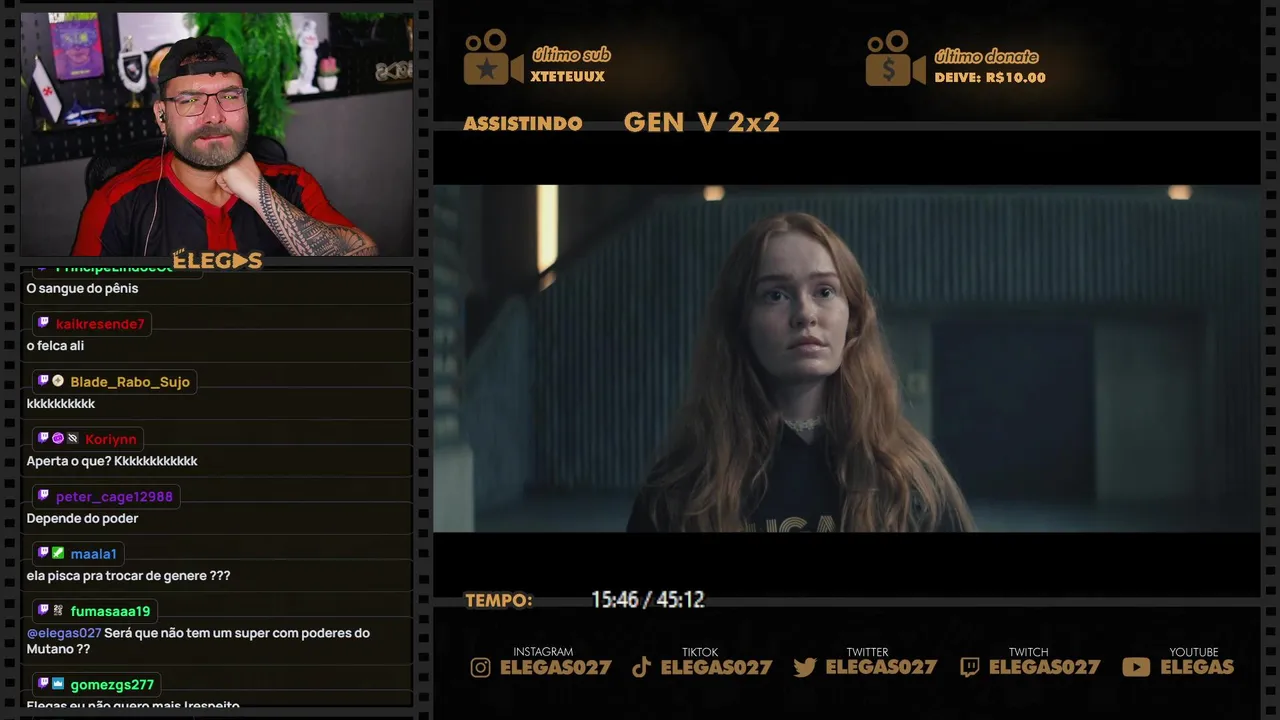Click ELEGAS YouTube channel name text
The image size is (1280, 720).
tap(1197, 667)
